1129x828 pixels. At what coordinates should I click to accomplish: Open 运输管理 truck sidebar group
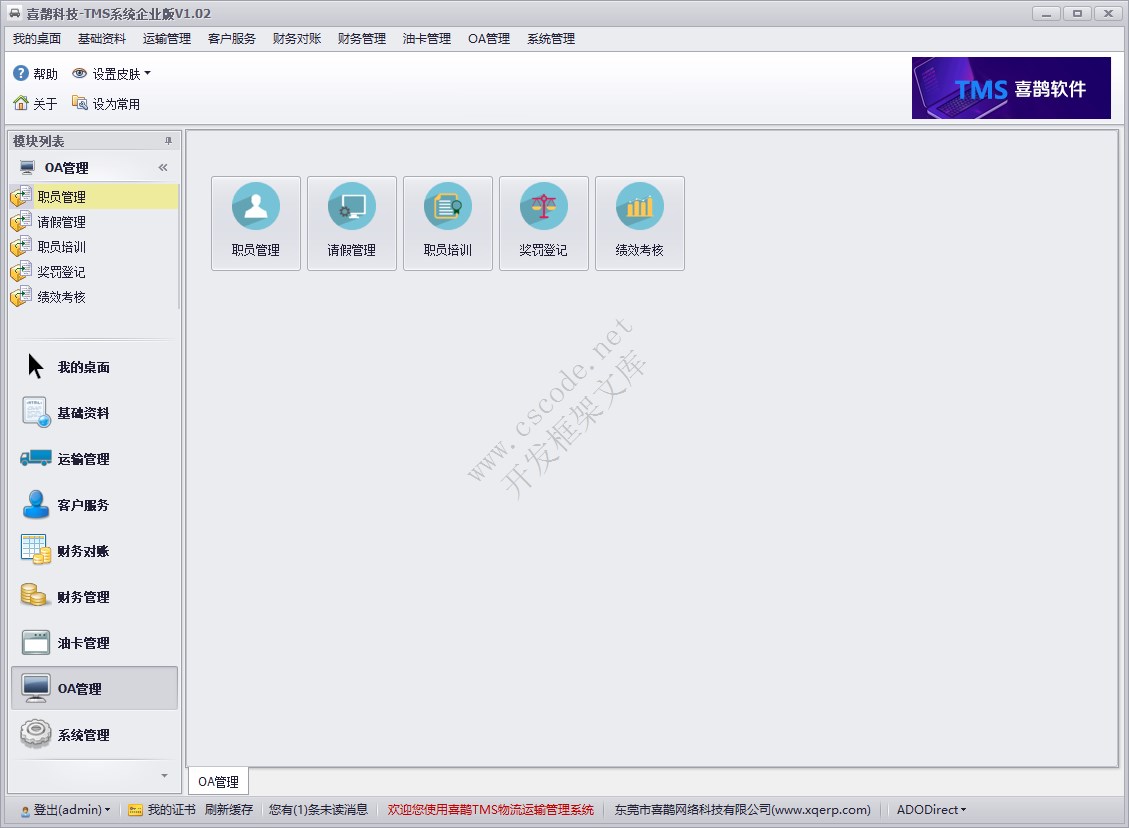click(94, 459)
